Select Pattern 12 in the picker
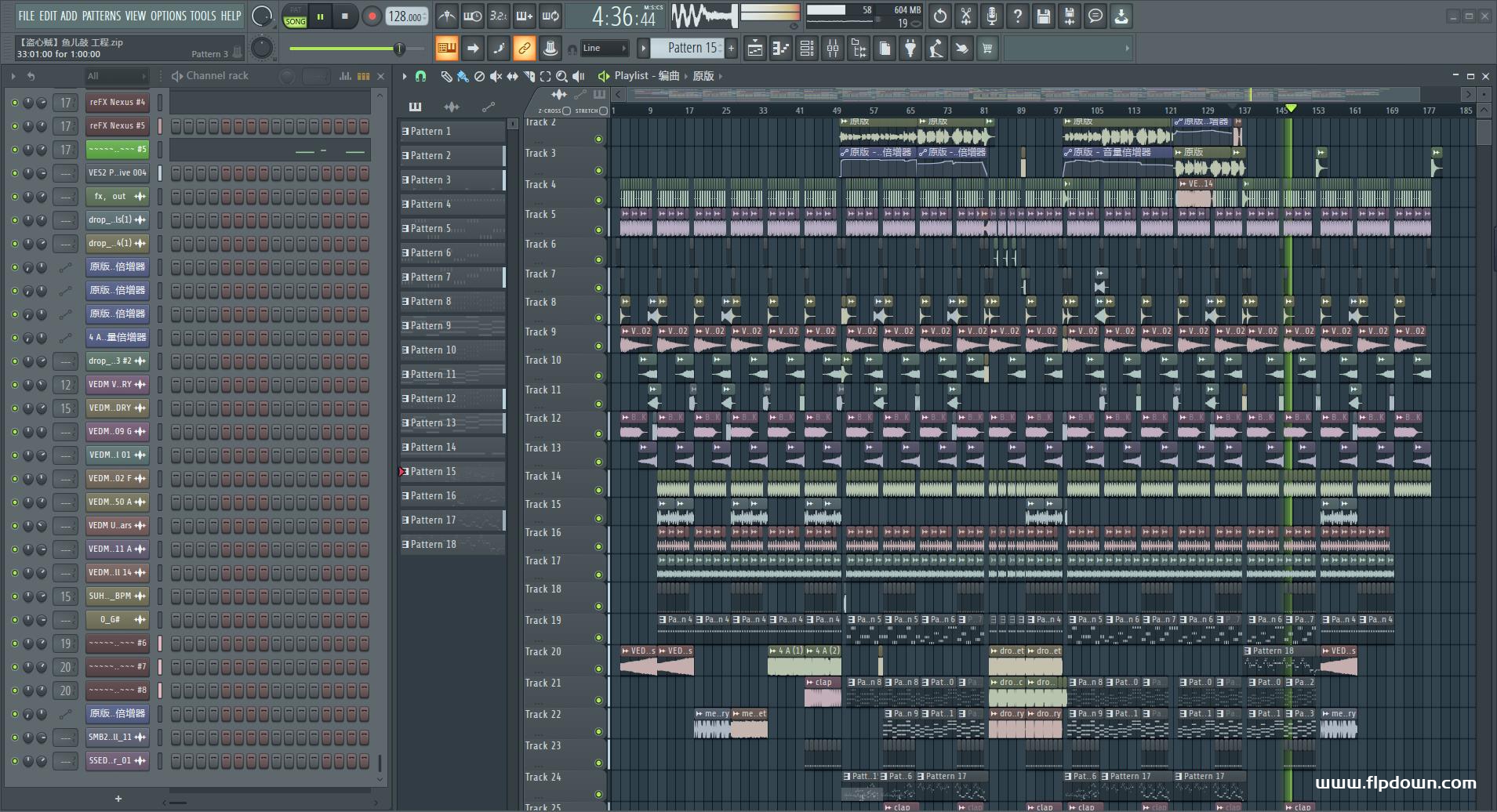 452,398
